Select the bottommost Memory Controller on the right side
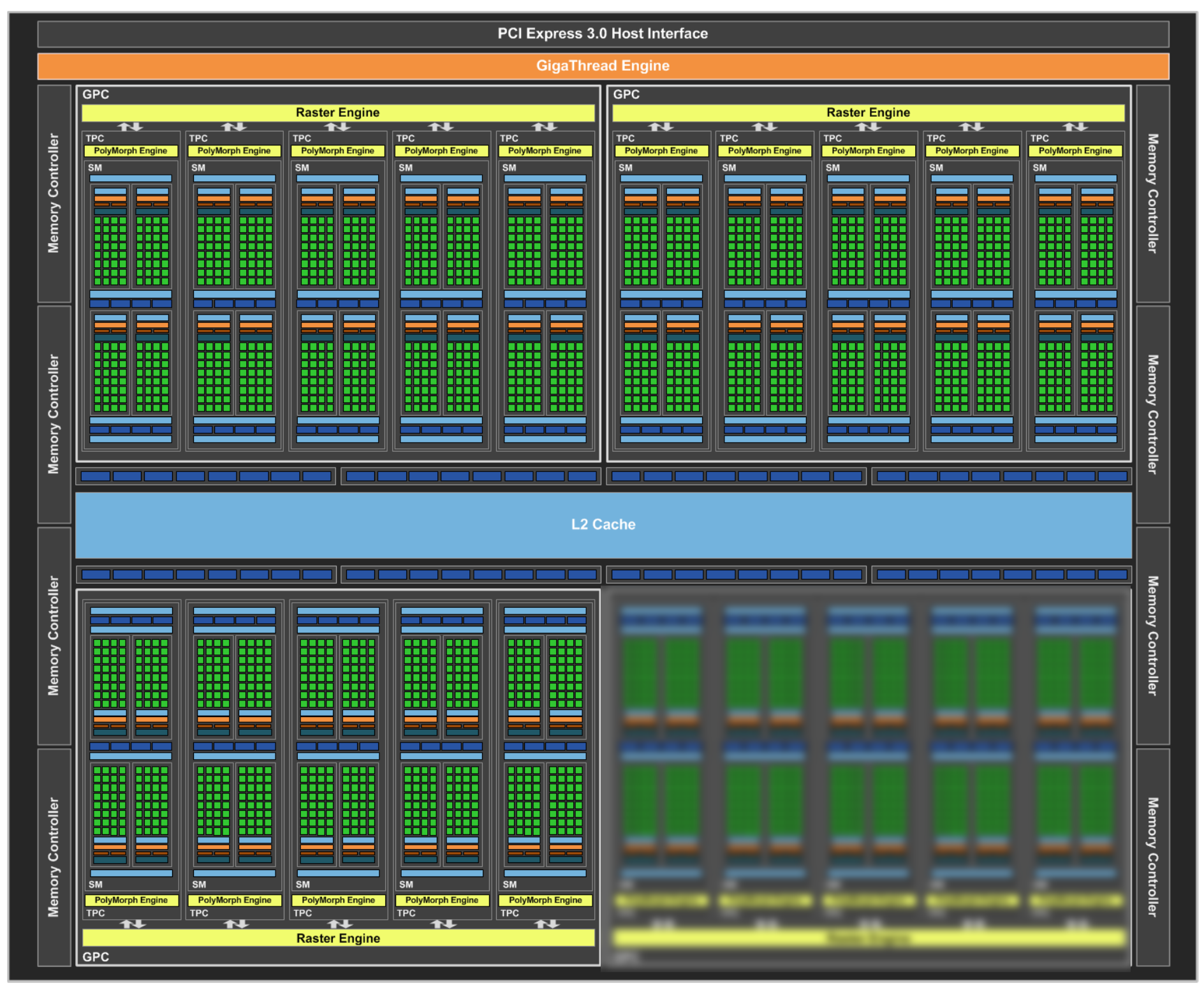This screenshot has height=997, width=1204. pos(1152,857)
